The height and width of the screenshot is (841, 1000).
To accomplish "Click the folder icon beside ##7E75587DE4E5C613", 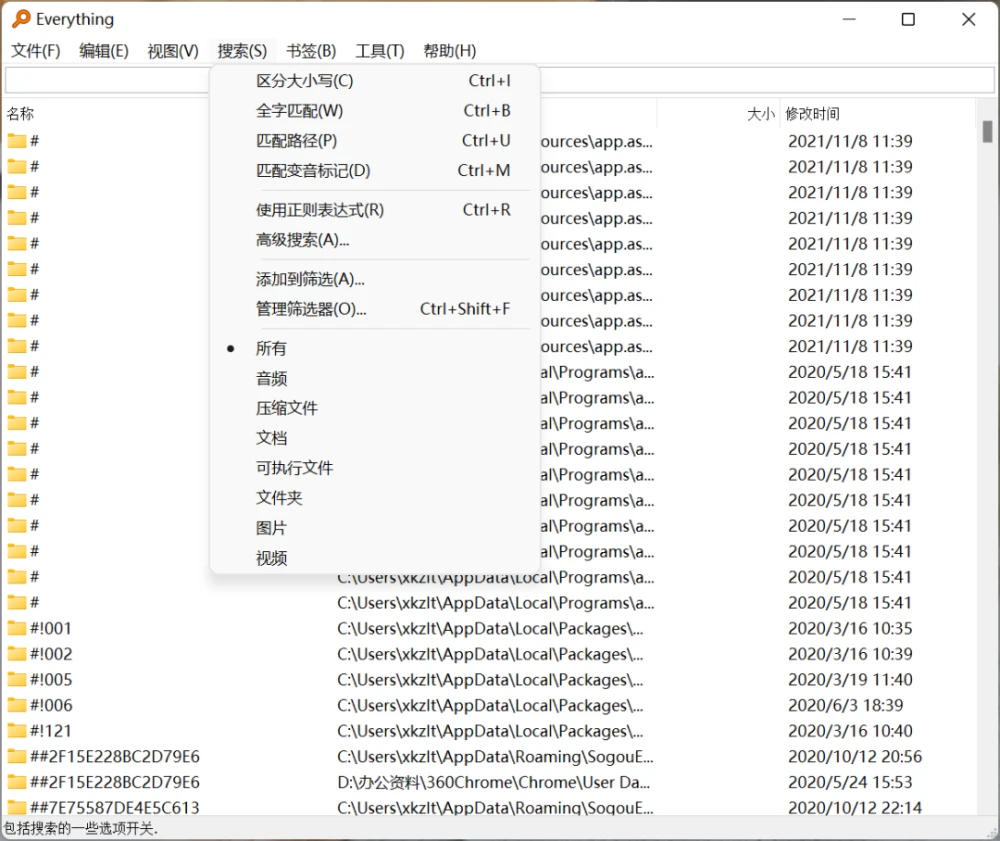I will (19, 807).
